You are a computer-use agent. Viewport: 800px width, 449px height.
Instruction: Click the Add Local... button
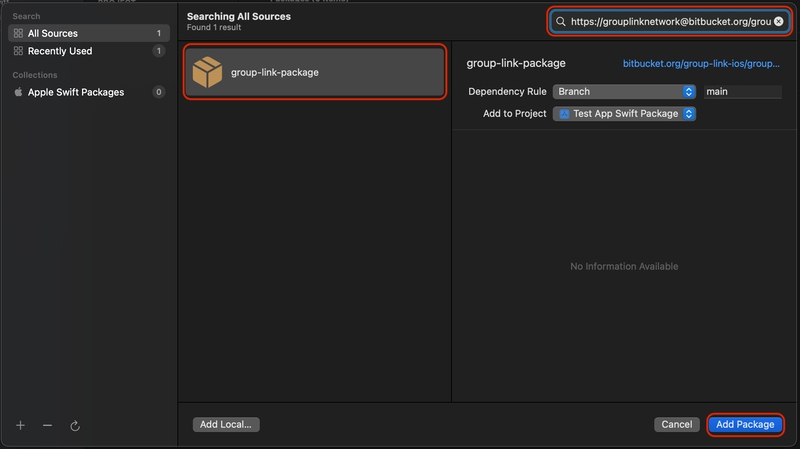[225, 425]
